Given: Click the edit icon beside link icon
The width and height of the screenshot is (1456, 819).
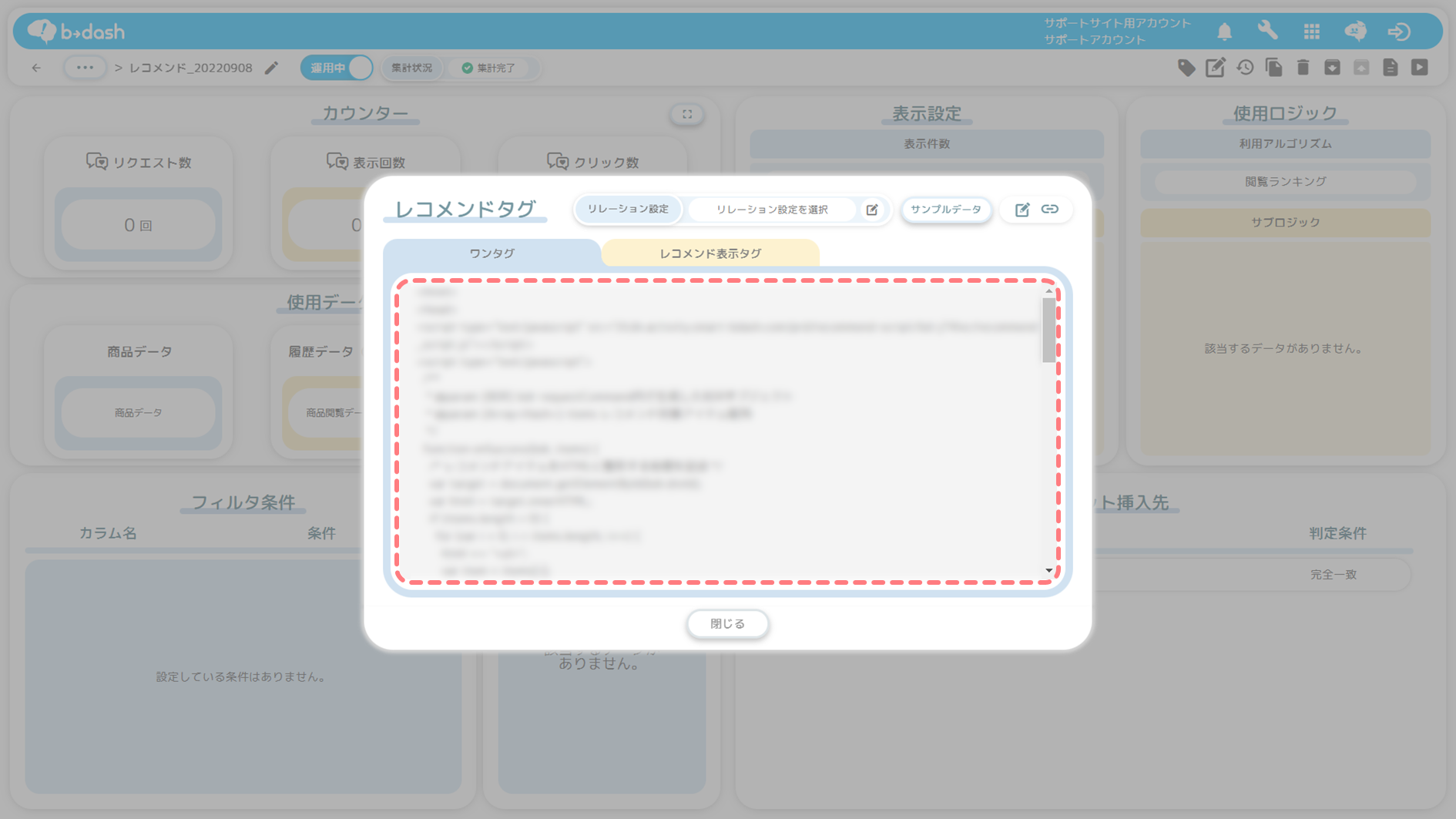Looking at the screenshot, I should click(1022, 210).
